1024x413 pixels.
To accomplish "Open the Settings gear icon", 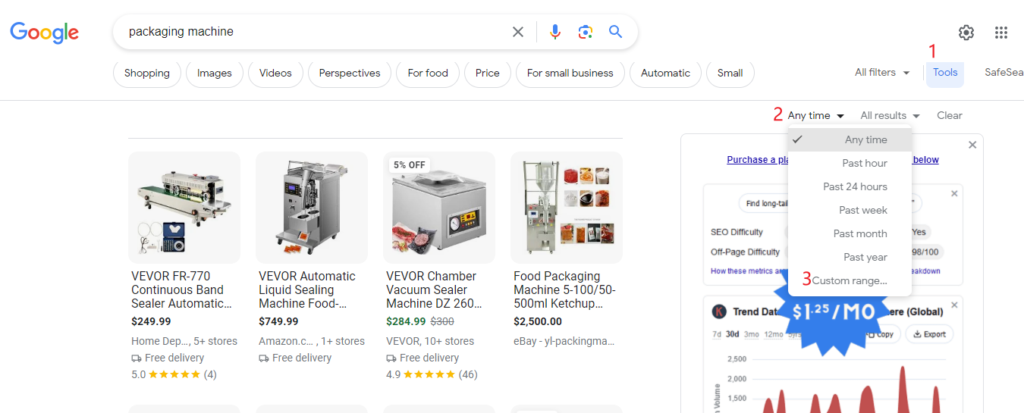I will pyautogui.click(x=966, y=32).
